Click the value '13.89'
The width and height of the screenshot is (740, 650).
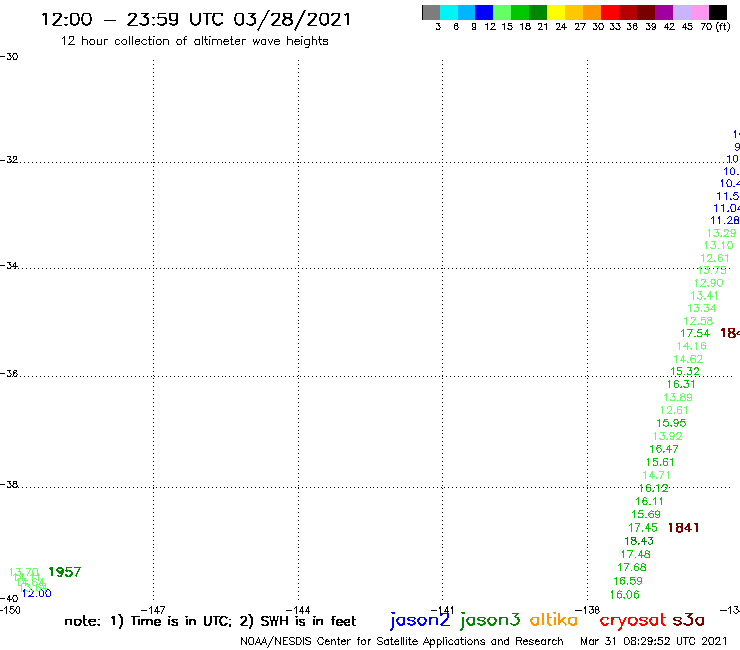pyautogui.click(x=678, y=397)
